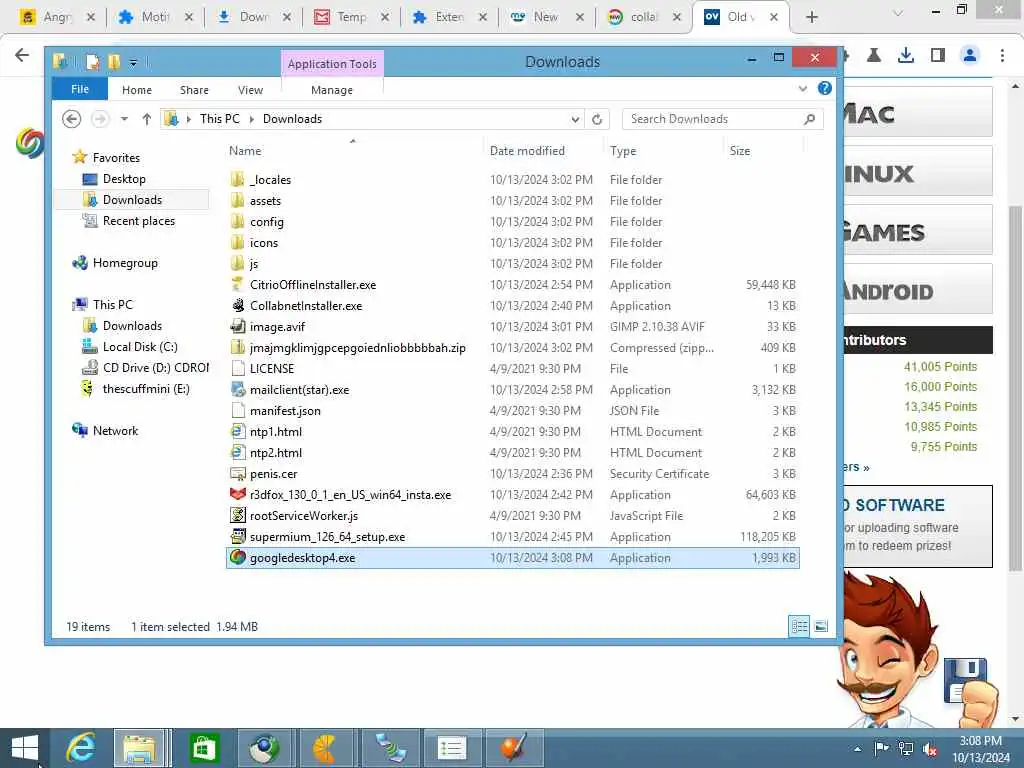The image size is (1024, 768).
Task: Click the New Folder quick access icon
Action: coord(114,62)
